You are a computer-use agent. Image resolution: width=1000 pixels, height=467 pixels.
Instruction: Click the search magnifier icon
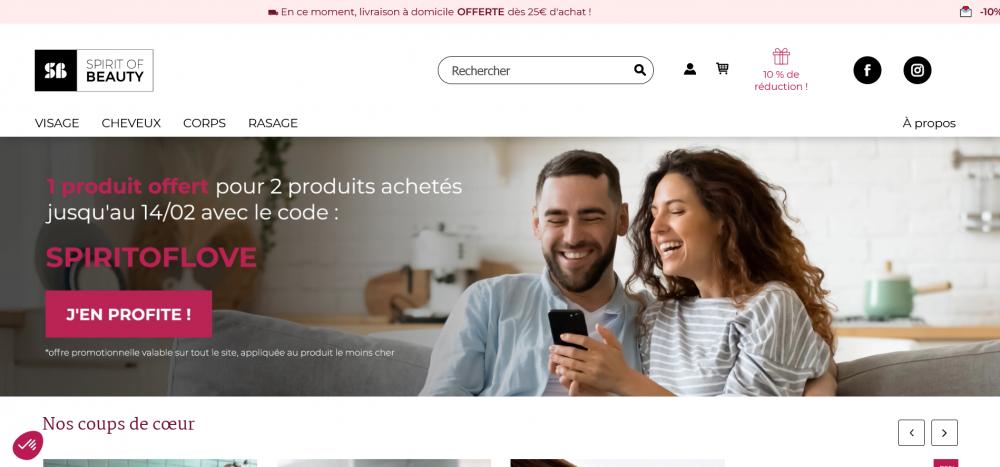640,70
